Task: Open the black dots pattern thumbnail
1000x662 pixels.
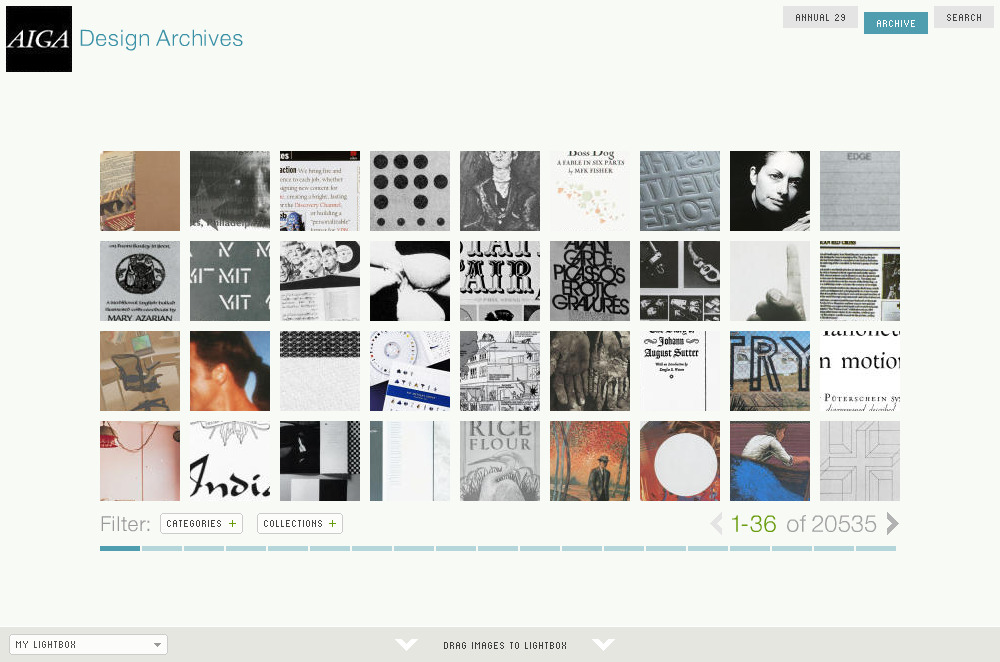Action: 410,191
